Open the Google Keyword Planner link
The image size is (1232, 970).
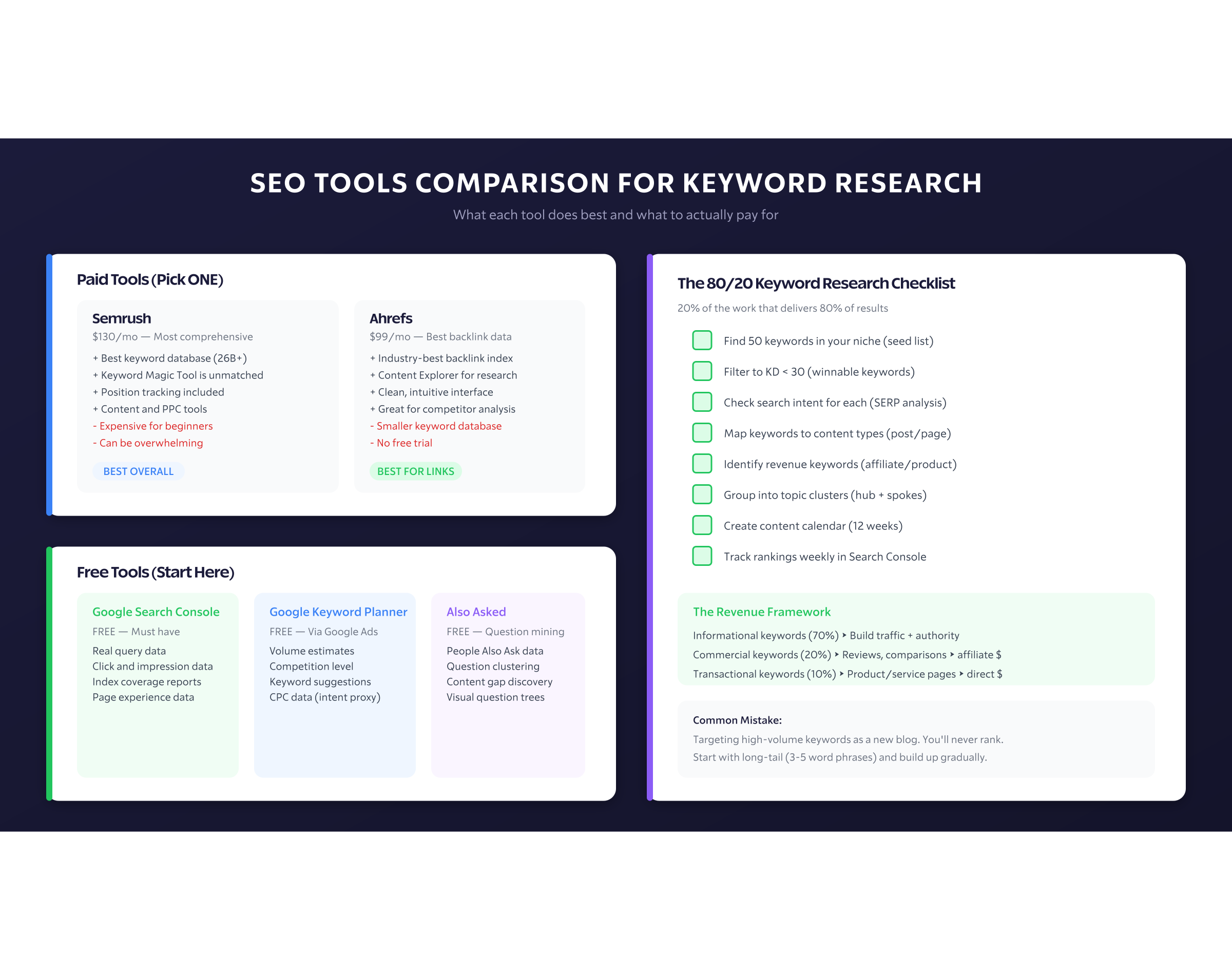point(338,612)
